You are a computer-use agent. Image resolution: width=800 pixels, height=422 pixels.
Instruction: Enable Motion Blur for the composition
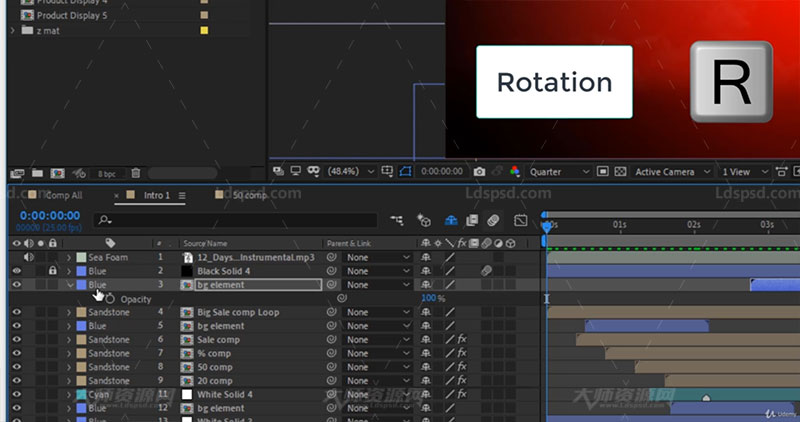pyautogui.click(x=493, y=220)
